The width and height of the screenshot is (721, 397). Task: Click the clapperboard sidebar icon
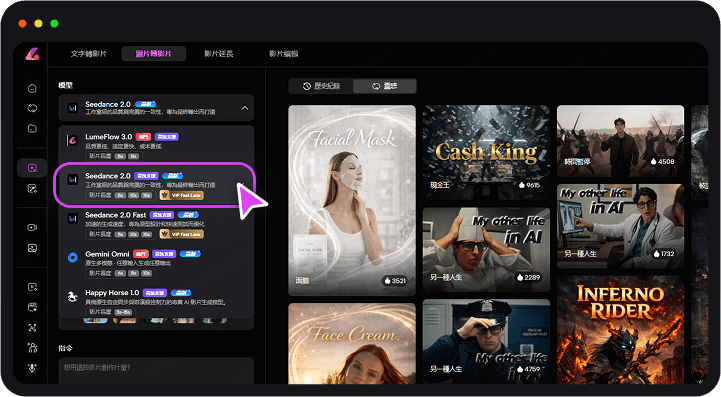(32, 307)
